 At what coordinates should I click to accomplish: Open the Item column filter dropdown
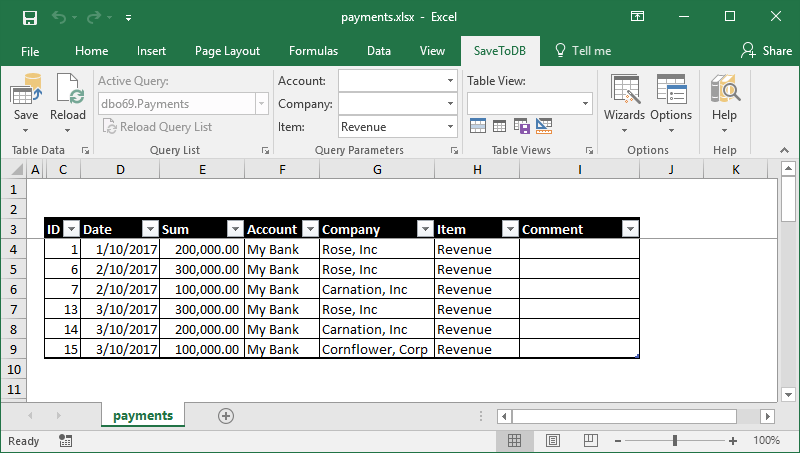pos(510,230)
